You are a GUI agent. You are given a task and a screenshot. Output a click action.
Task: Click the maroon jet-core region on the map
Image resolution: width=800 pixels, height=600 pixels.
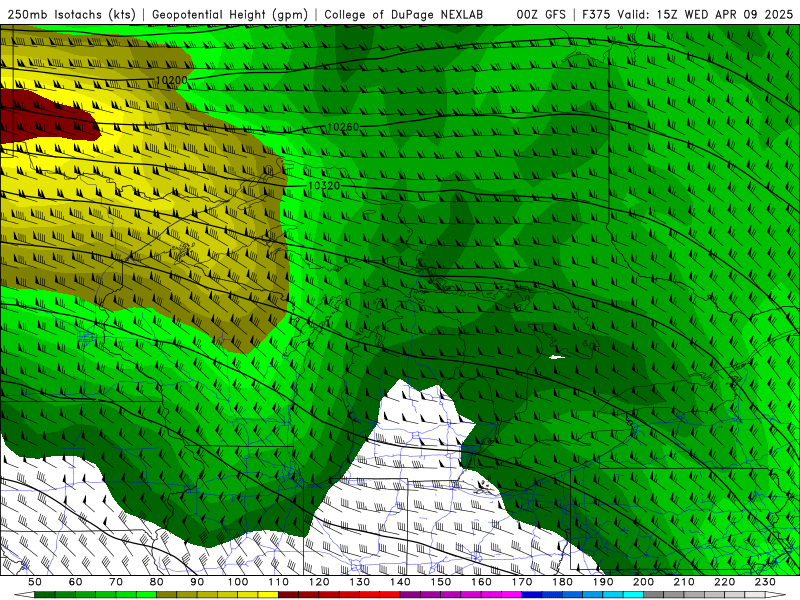(46, 118)
